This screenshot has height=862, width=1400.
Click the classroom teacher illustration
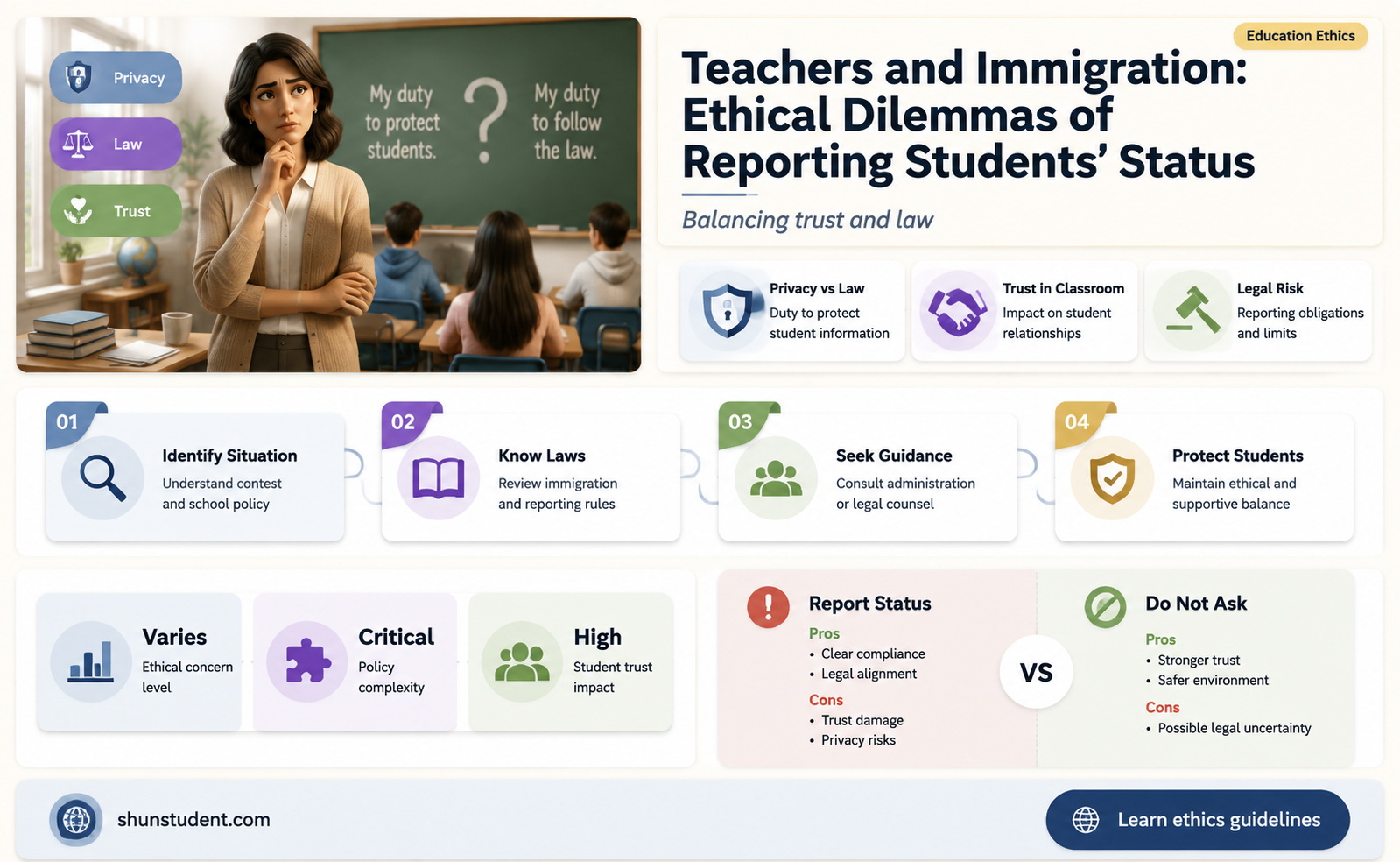tap(328, 194)
